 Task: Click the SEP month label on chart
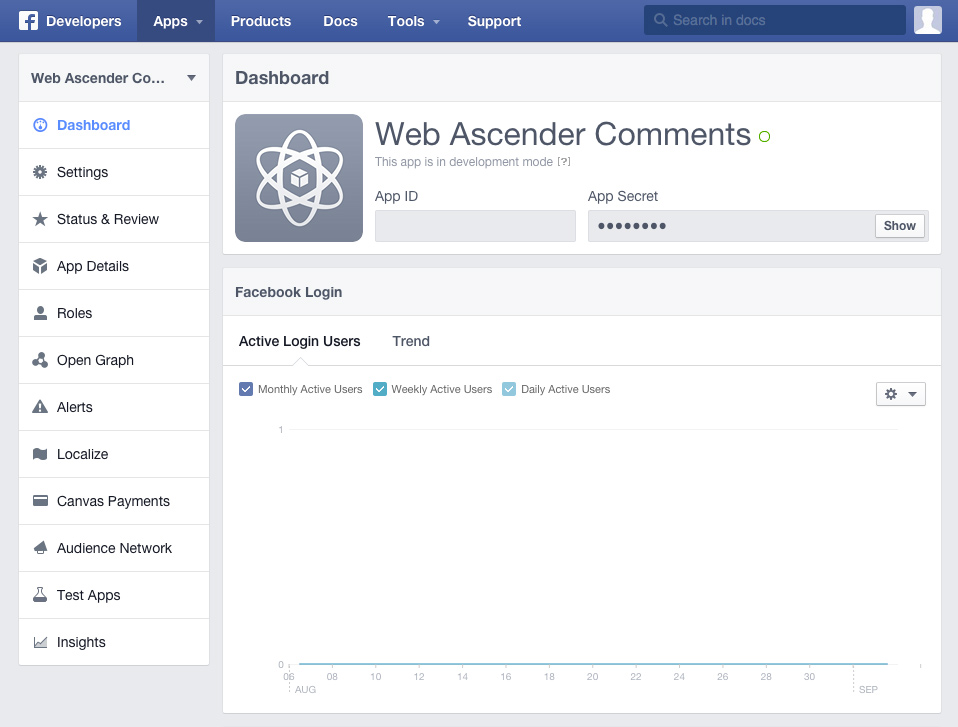coord(868,690)
